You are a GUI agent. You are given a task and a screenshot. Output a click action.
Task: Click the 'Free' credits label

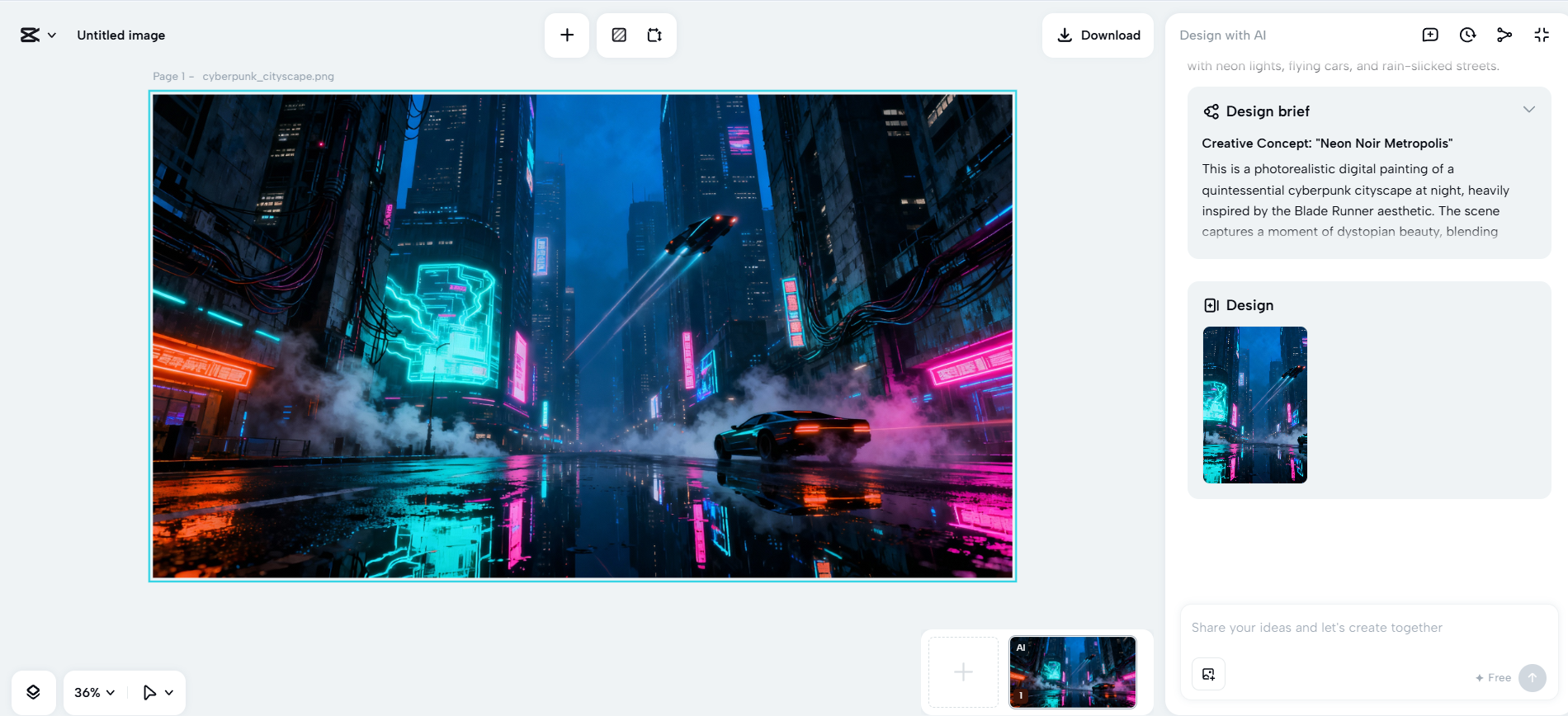pos(1494,678)
